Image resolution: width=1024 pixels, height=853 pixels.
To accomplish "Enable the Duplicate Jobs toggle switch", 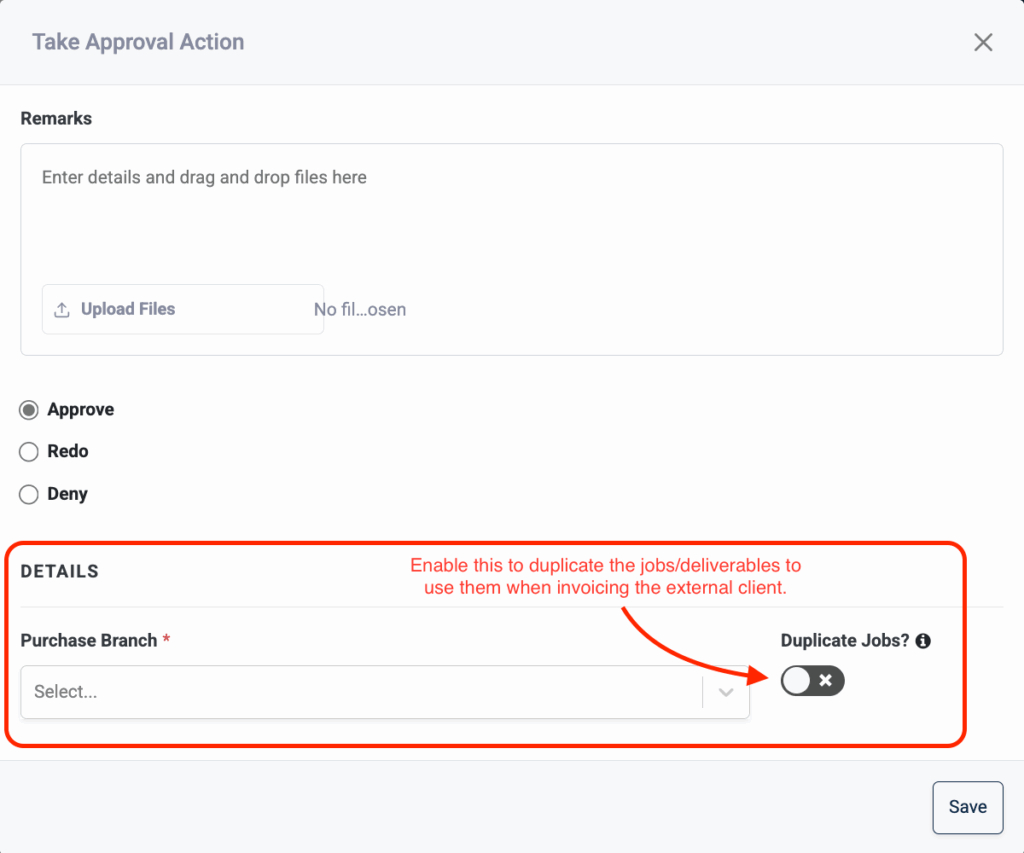I will tap(812, 681).
